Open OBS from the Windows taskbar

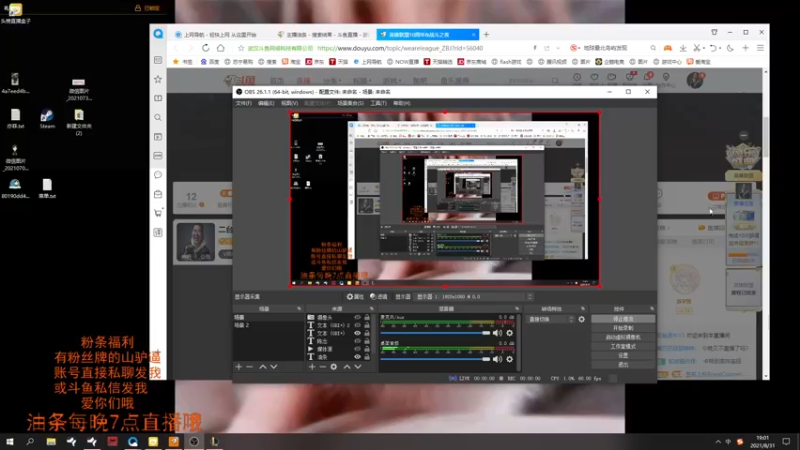tap(194, 441)
